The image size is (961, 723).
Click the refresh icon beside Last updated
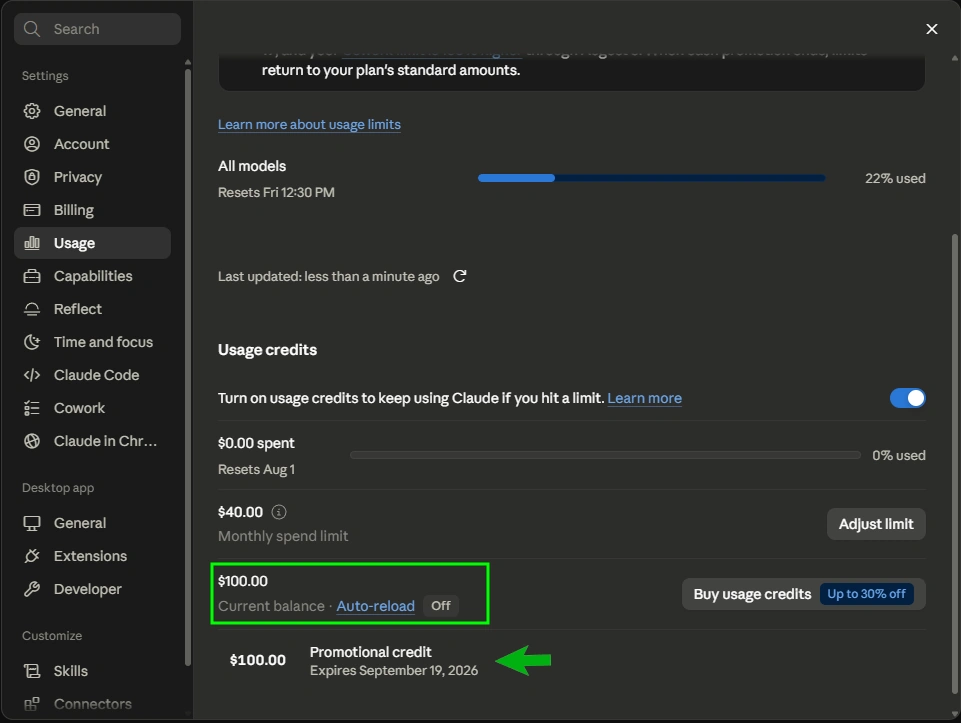pyautogui.click(x=460, y=276)
